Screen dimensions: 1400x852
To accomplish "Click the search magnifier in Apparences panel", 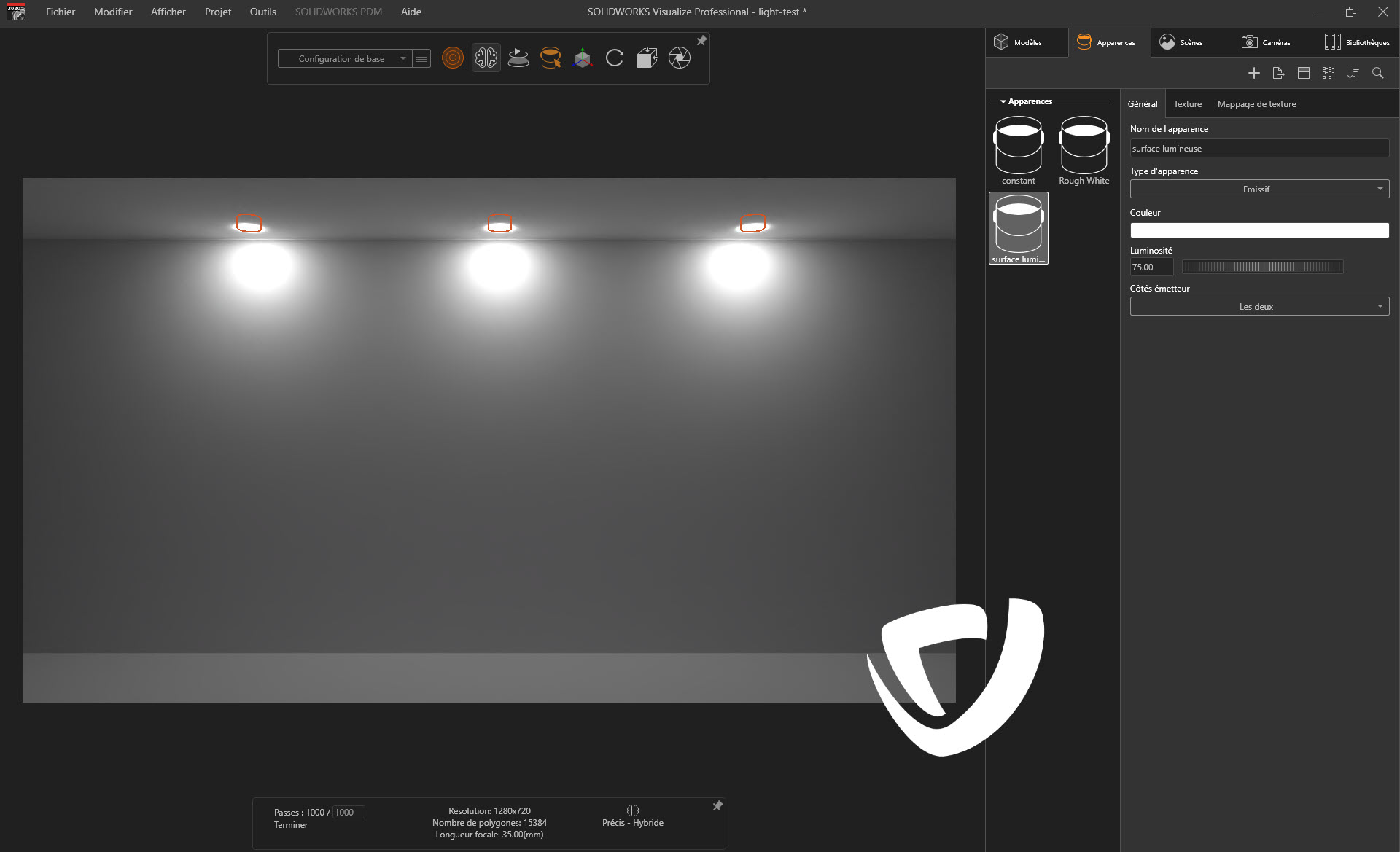I will [x=1377, y=73].
